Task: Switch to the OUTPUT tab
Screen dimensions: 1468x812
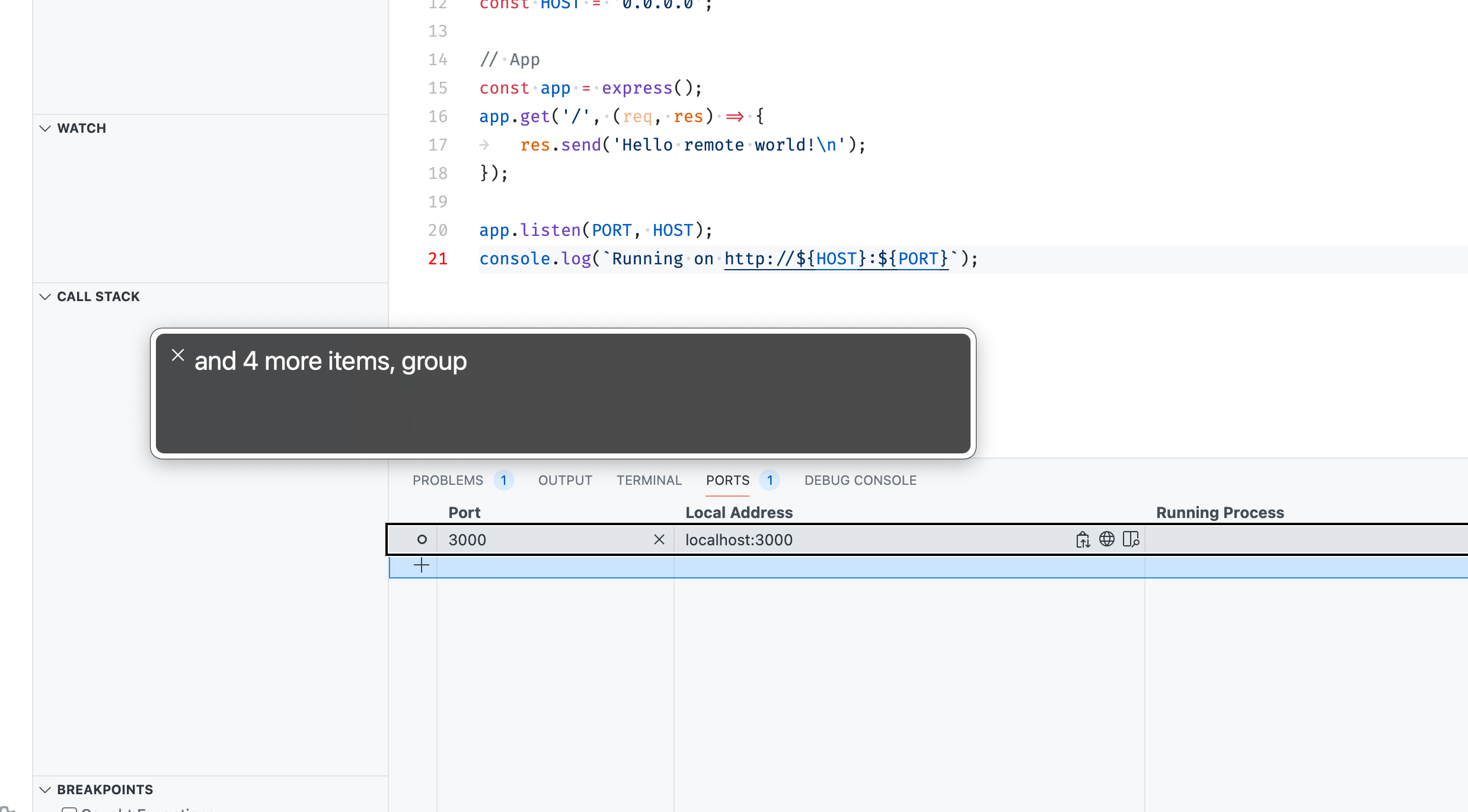Action: click(565, 480)
